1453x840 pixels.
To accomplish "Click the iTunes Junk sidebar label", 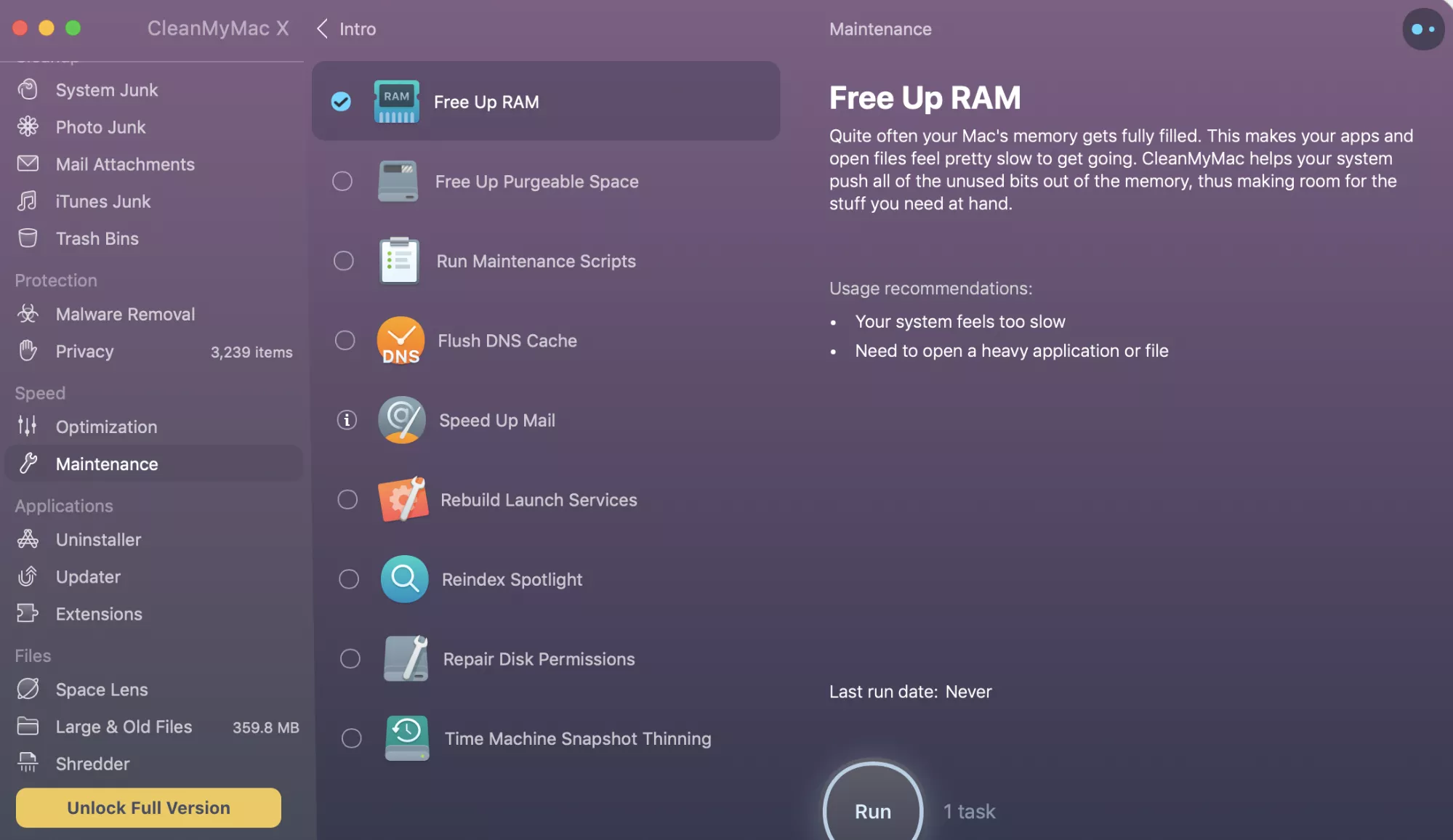I will click(103, 201).
